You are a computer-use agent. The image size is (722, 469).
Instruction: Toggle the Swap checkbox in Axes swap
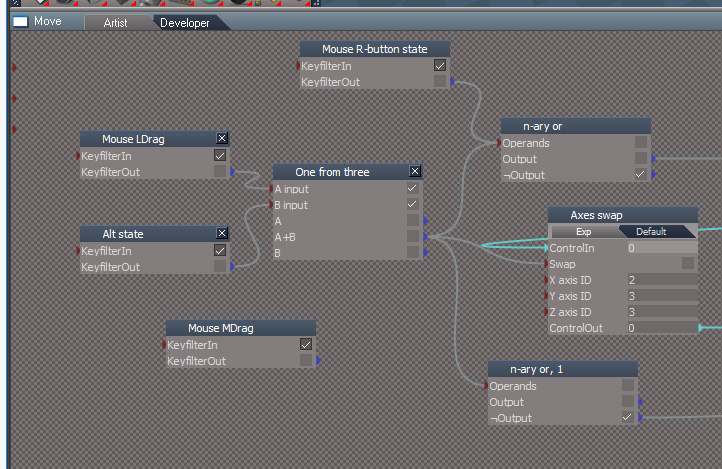[687, 263]
